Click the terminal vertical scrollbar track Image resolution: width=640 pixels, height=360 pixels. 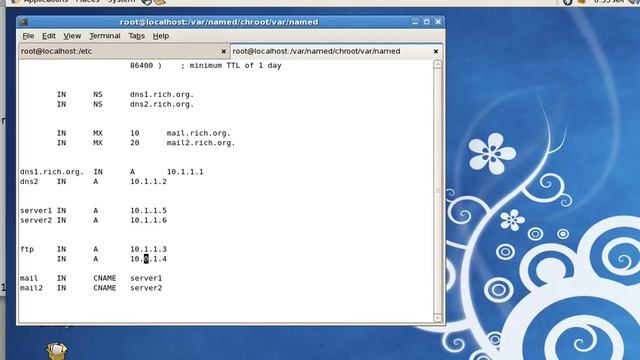point(438,191)
